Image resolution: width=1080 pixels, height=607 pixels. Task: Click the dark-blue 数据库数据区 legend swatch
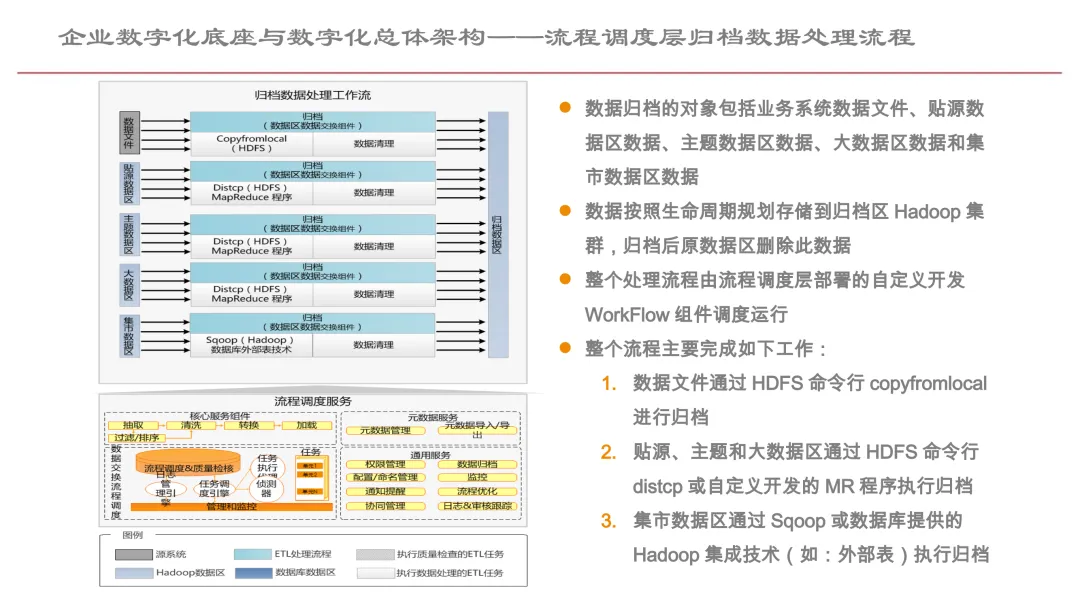coord(253,573)
